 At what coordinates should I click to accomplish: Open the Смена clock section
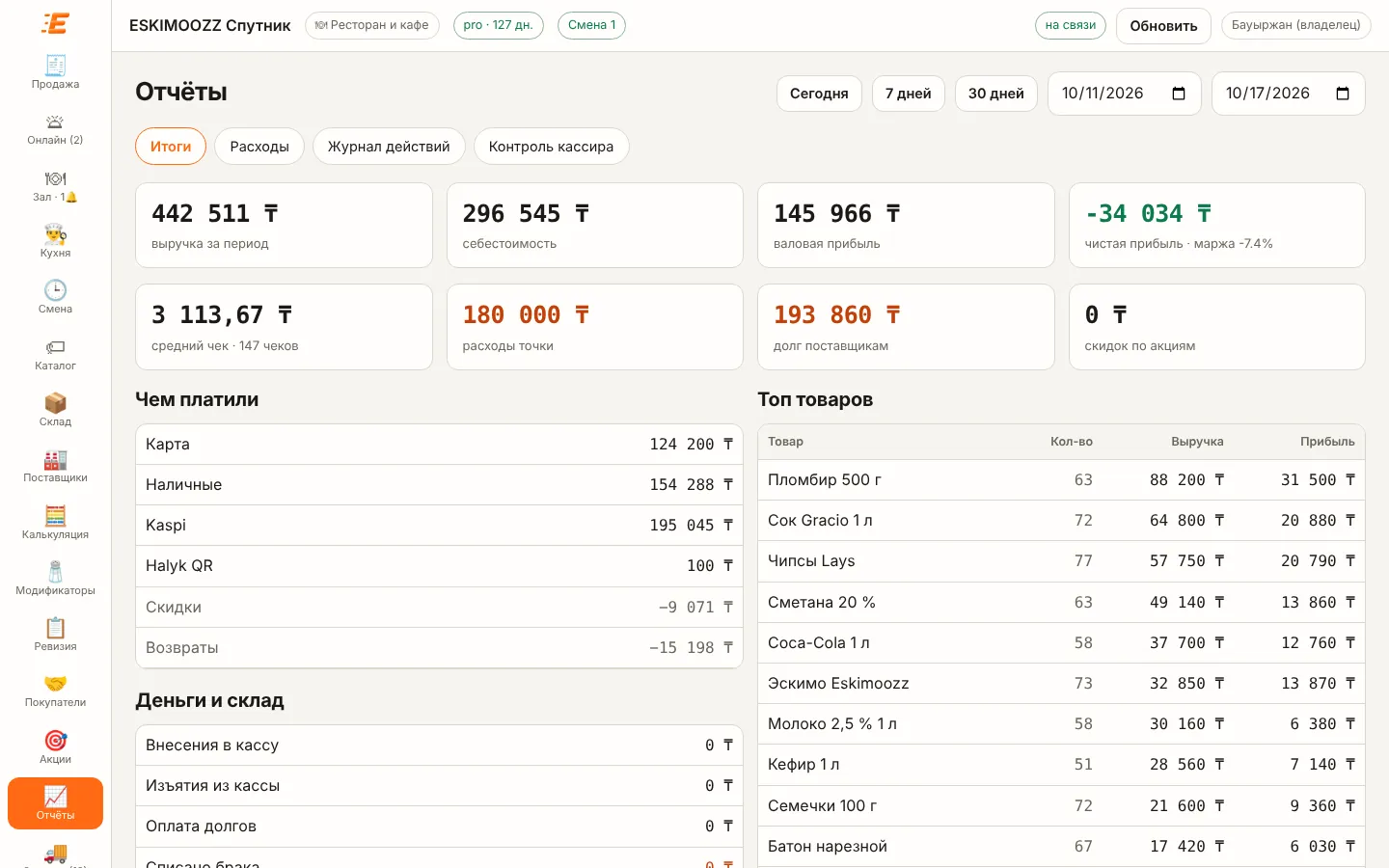click(x=55, y=297)
